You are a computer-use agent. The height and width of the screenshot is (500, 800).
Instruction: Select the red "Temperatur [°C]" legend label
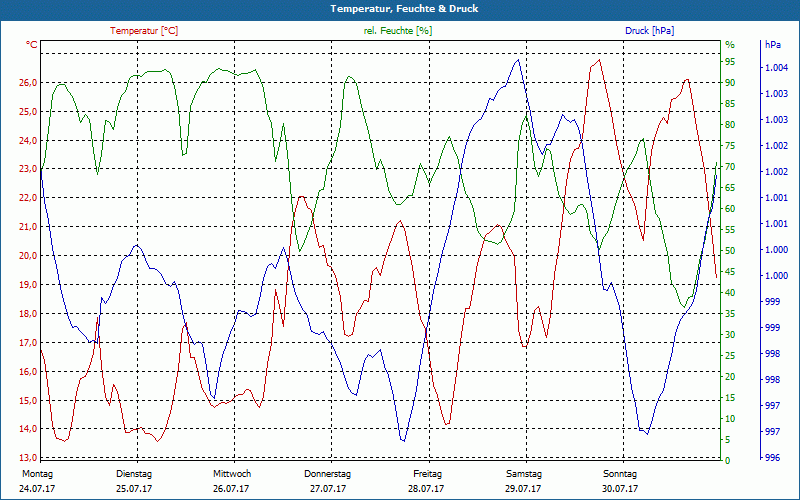pos(144,31)
